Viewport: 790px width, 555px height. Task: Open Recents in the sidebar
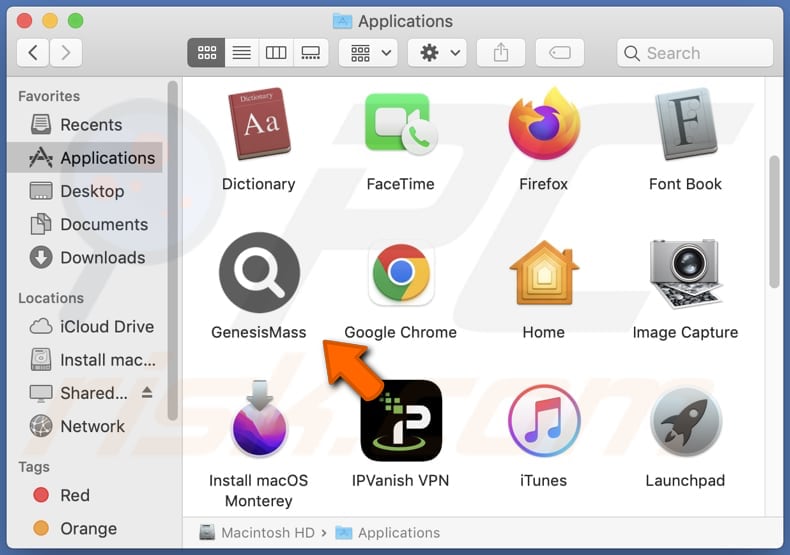[x=85, y=124]
